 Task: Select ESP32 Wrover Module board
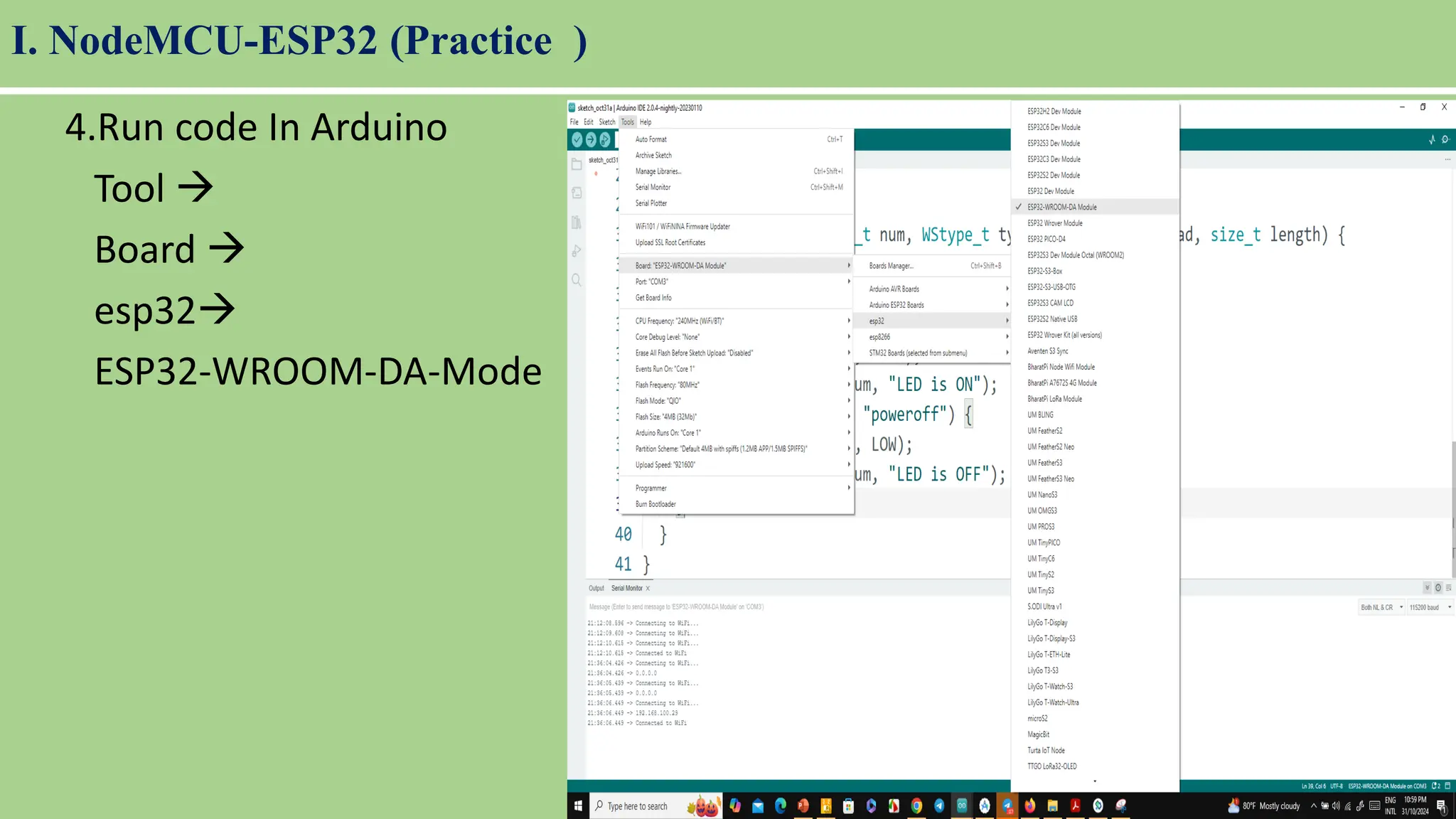tap(1095, 223)
